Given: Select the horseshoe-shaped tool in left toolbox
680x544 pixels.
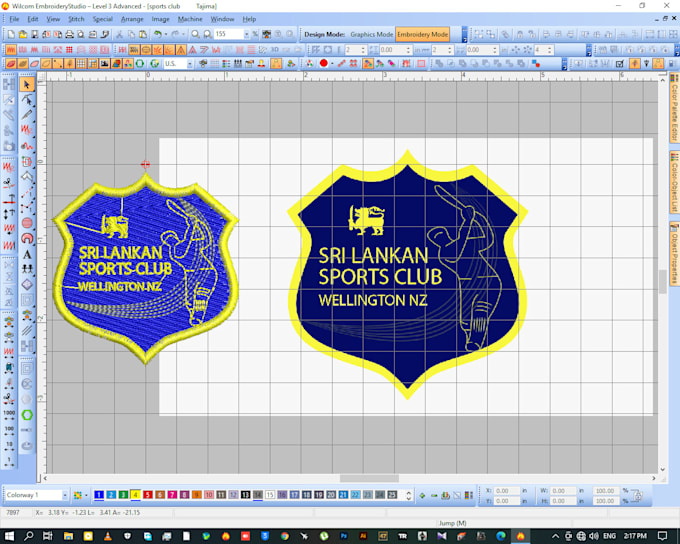Looking at the screenshot, I should [27, 238].
